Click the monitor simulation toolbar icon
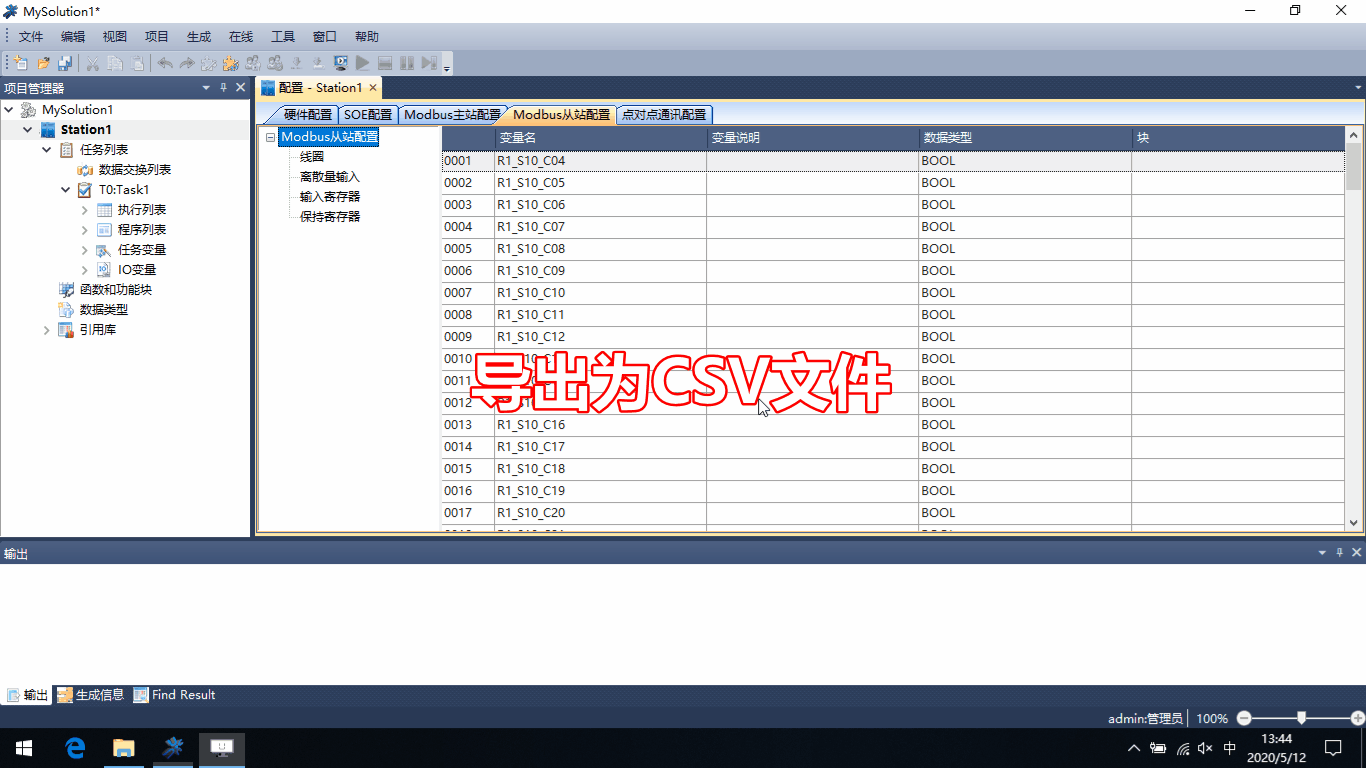The height and width of the screenshot is (768, 1366). click(341, 63)
